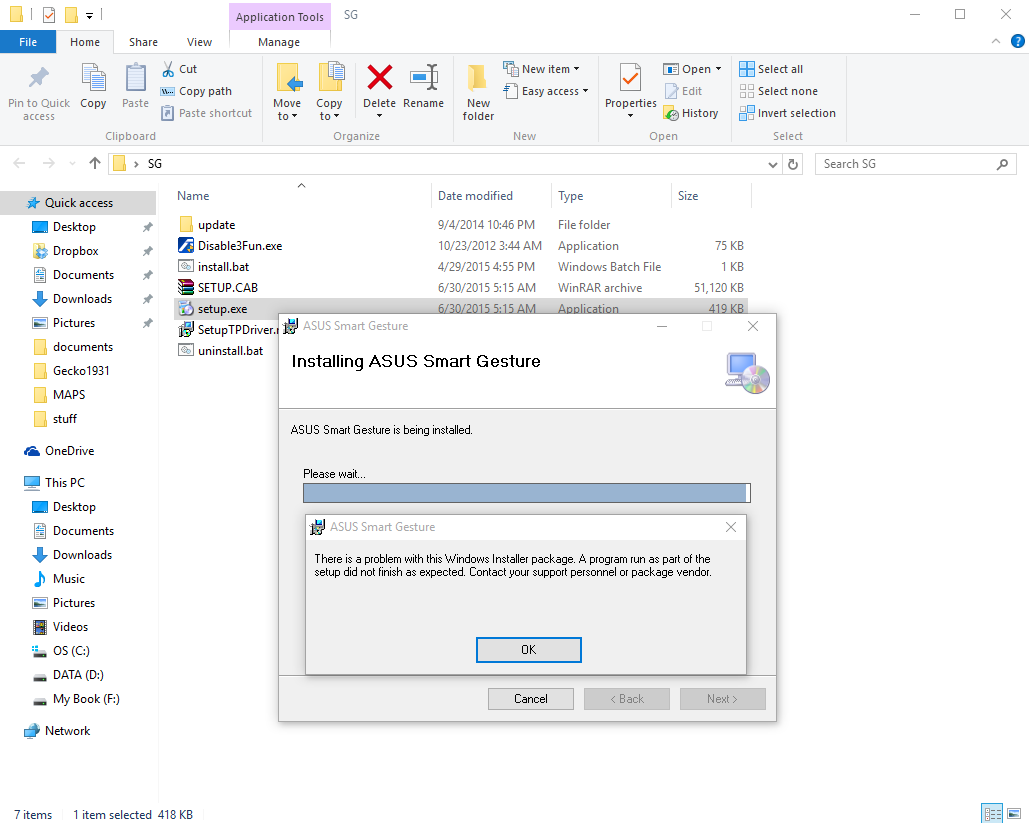The height and width of the screenshot is (823, 1029).
Task: Click the Pin to Quick access icon
Action: click(x=39, y=78)
